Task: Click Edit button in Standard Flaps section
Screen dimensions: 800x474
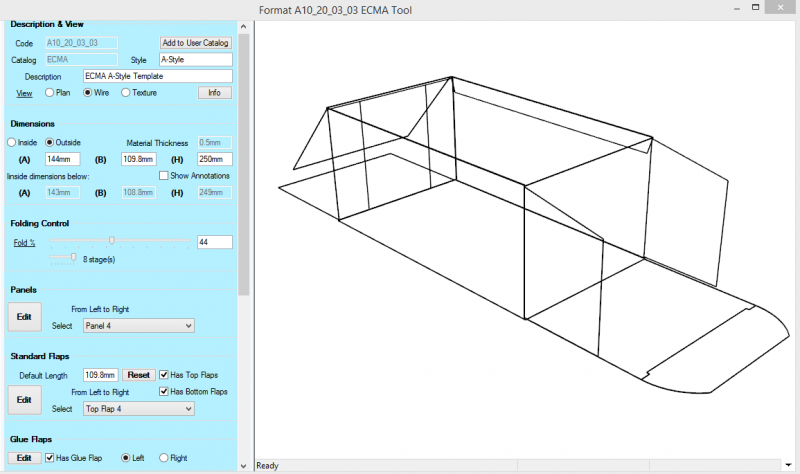Action: tap(24, 400)
